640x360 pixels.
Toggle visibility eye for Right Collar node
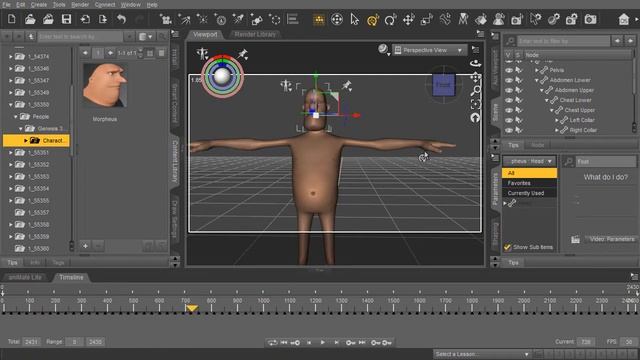click(x=509, y=130)
